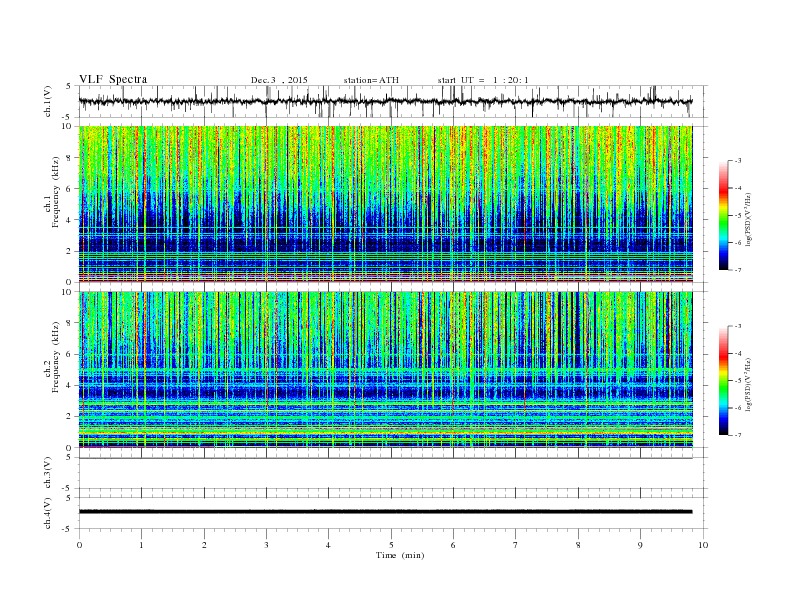
Task: Select the "Dec.3 , 2015" date label
Action: tap(279, 80)
